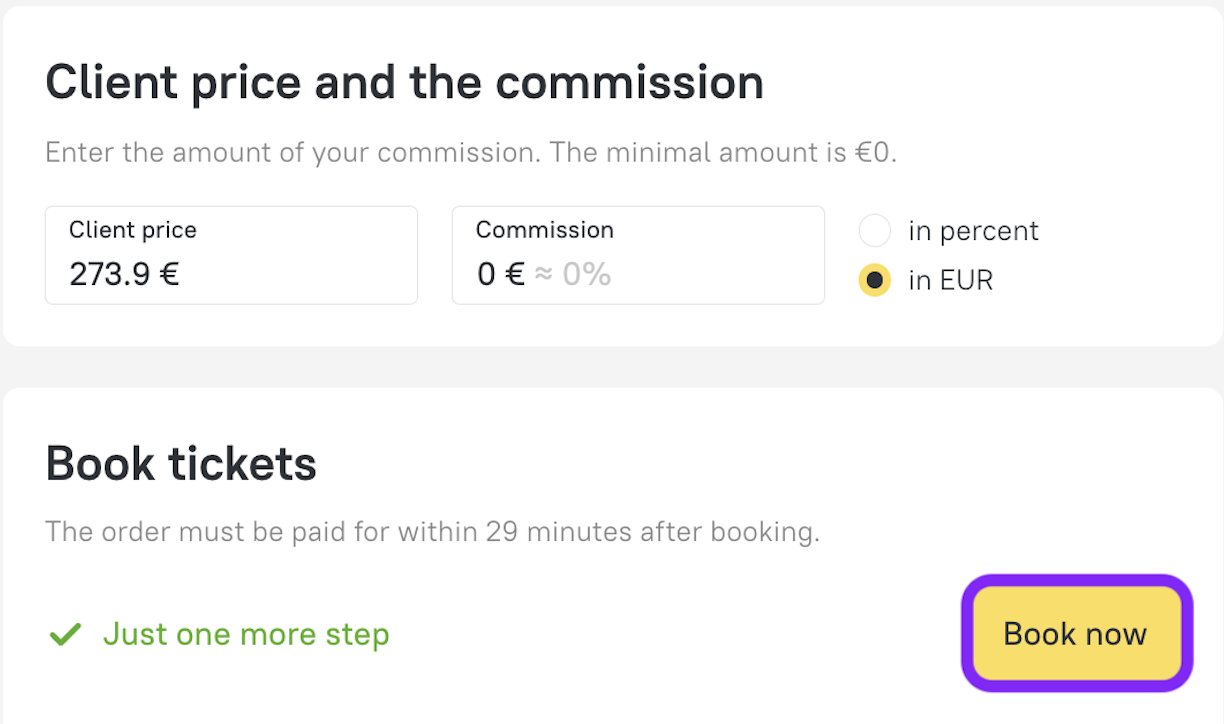
Task: Select the "in EUR" radio button
Action: (874, 281)
